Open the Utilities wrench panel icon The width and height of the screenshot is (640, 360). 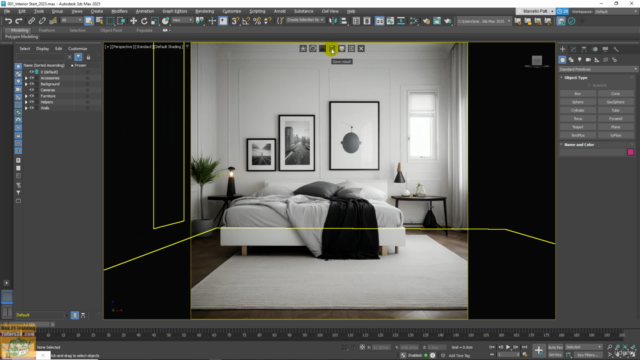tap(616, 49)
